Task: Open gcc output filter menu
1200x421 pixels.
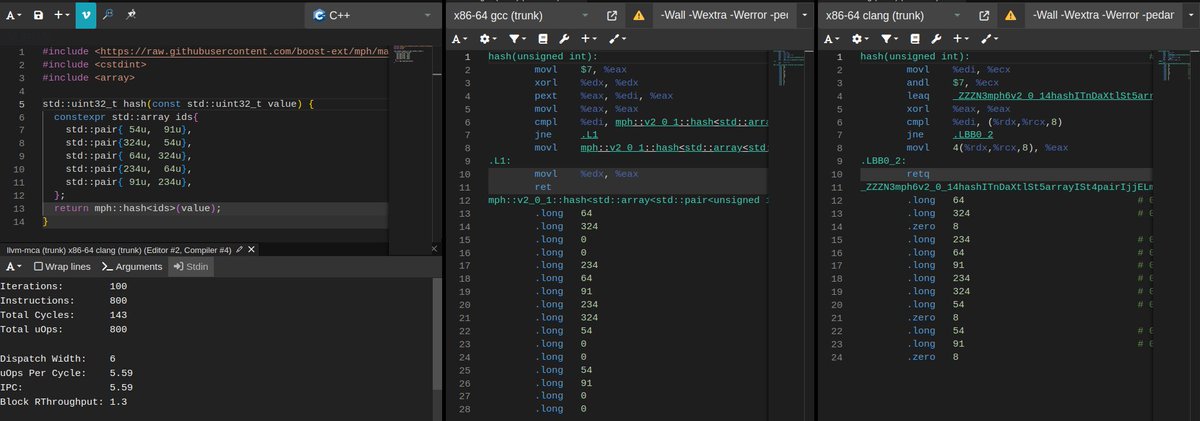Action: point(519,39)
